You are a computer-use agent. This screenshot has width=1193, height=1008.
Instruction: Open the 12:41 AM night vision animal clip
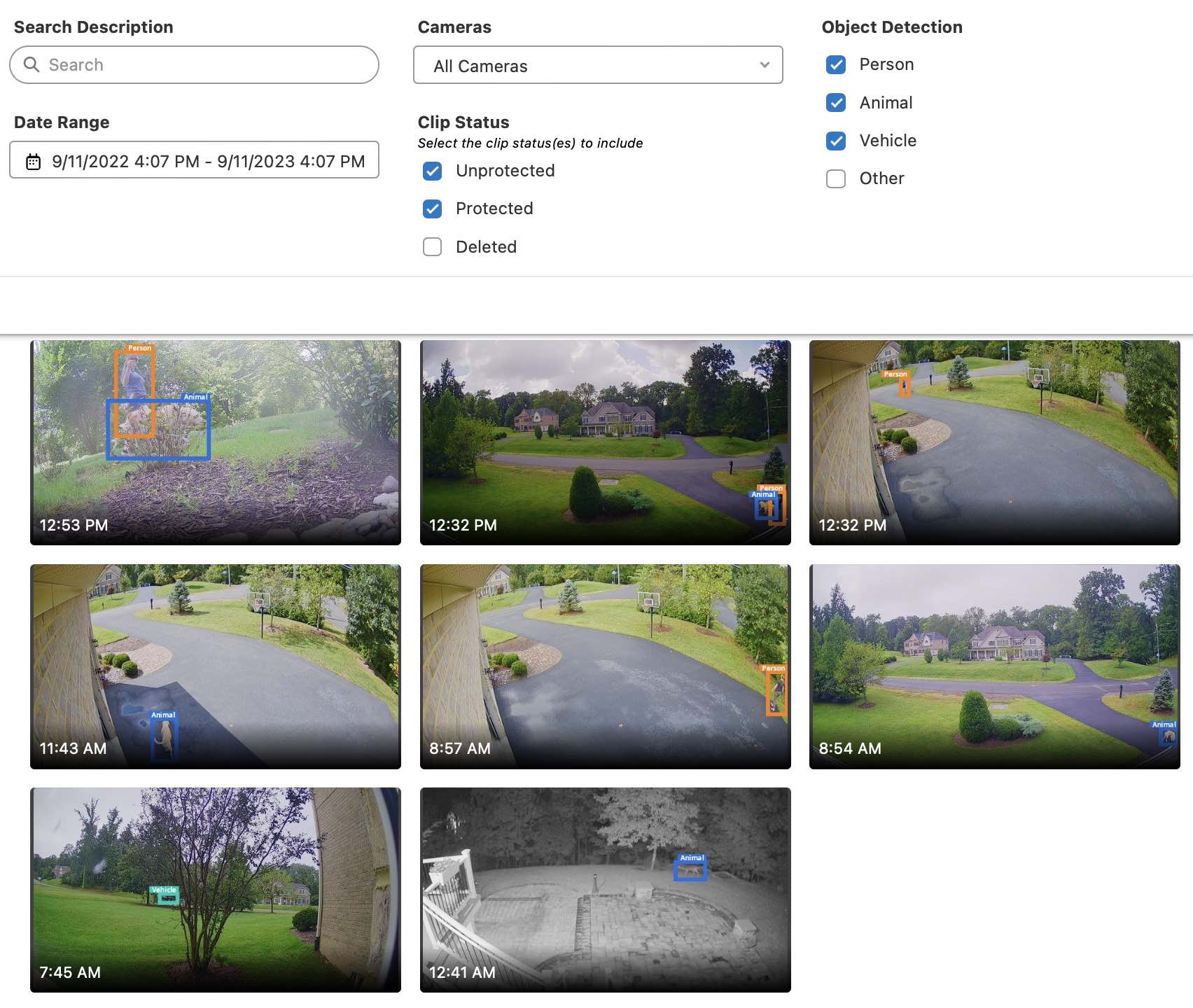[605, 890]
